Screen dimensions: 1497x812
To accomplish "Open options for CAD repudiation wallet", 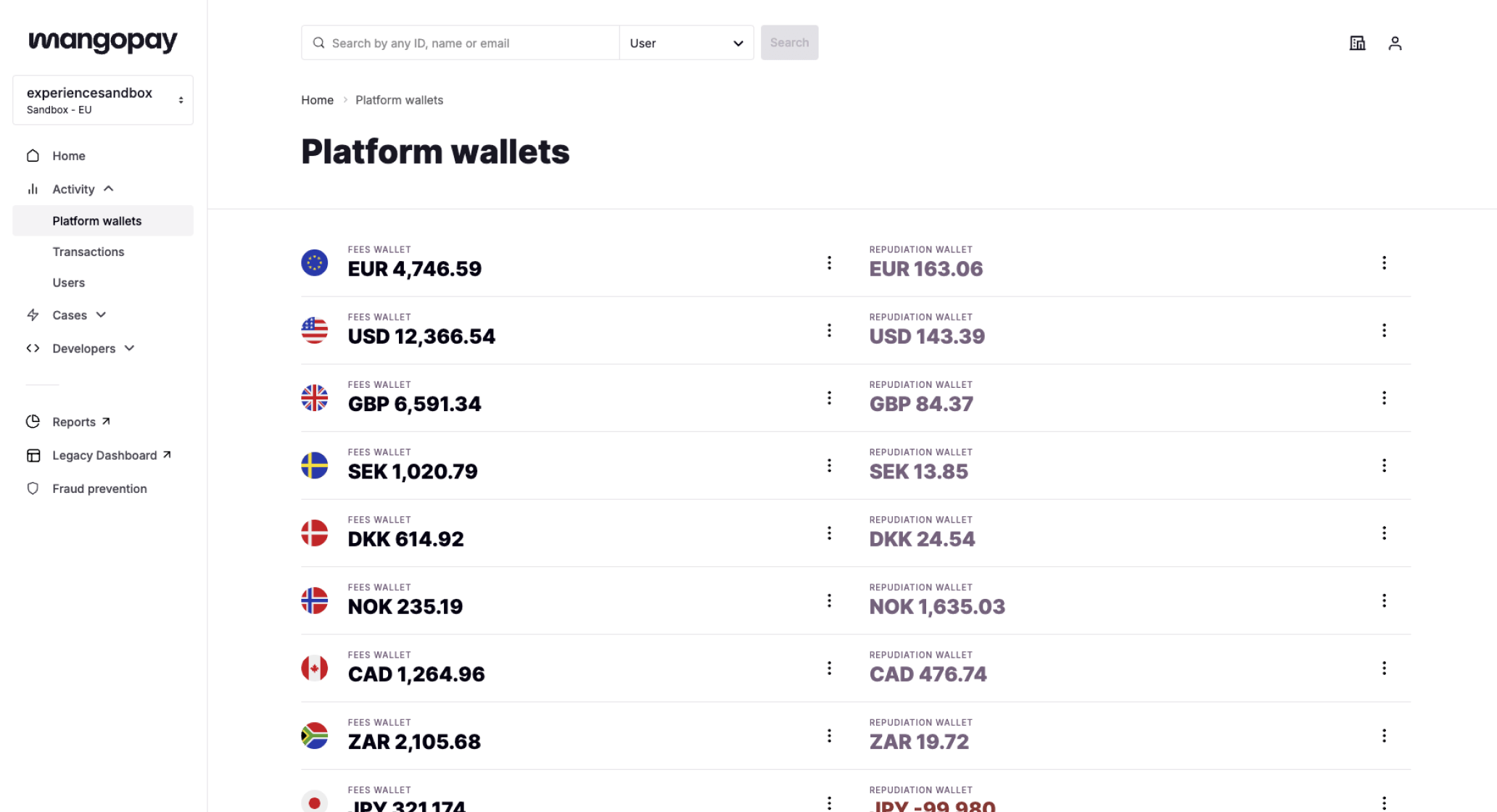I will pos(1384,668).
